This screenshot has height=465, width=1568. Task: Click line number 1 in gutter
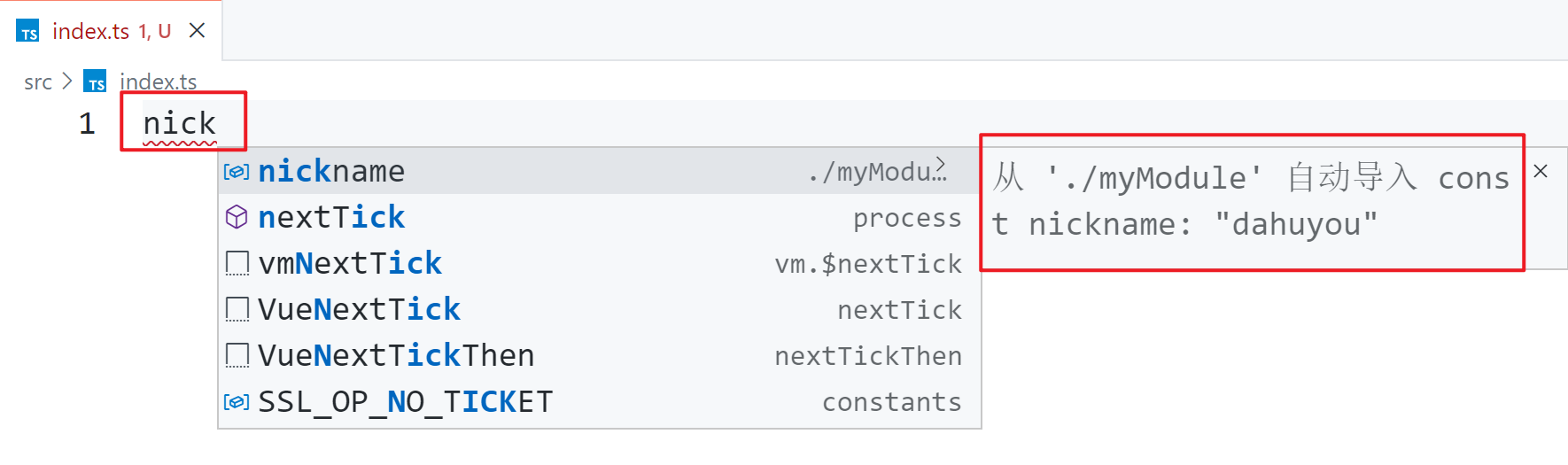coord(87,123)
